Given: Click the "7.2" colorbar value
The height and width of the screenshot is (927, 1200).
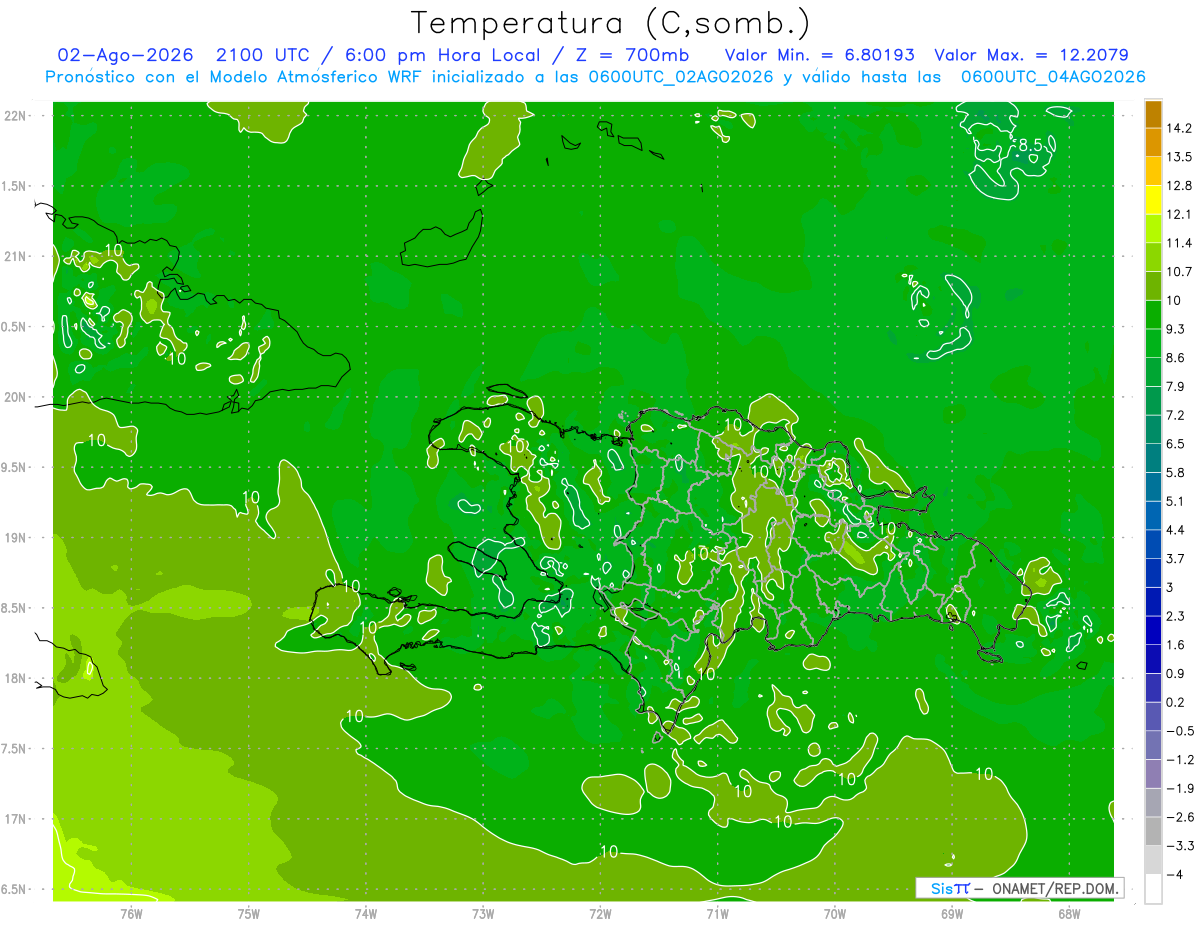Looking at the screenshot, I should (x=1175, y=415).
